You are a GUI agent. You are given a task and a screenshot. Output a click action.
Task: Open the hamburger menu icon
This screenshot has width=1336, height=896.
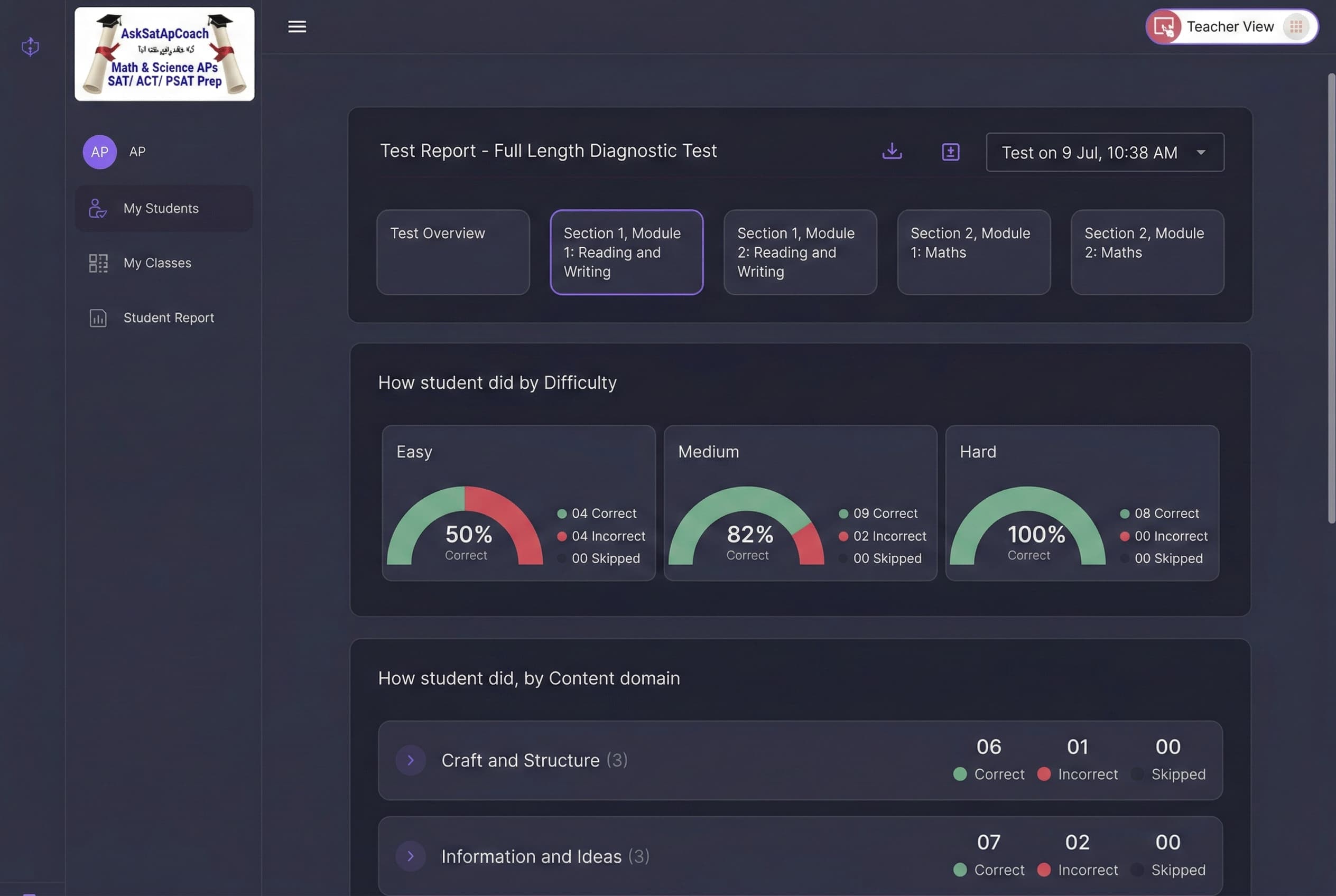pos(296,27)
